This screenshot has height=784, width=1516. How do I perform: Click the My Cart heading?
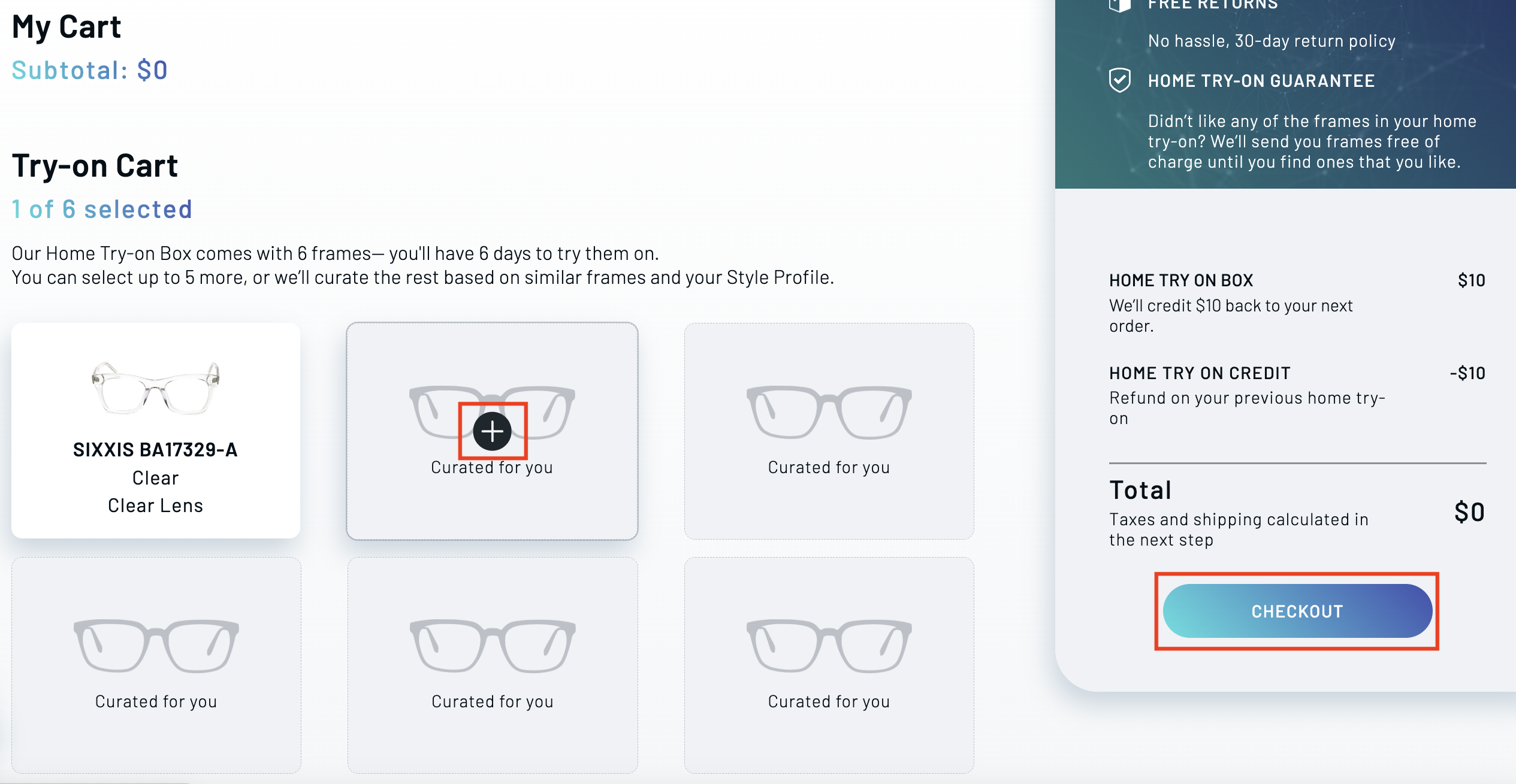[67, 28]
